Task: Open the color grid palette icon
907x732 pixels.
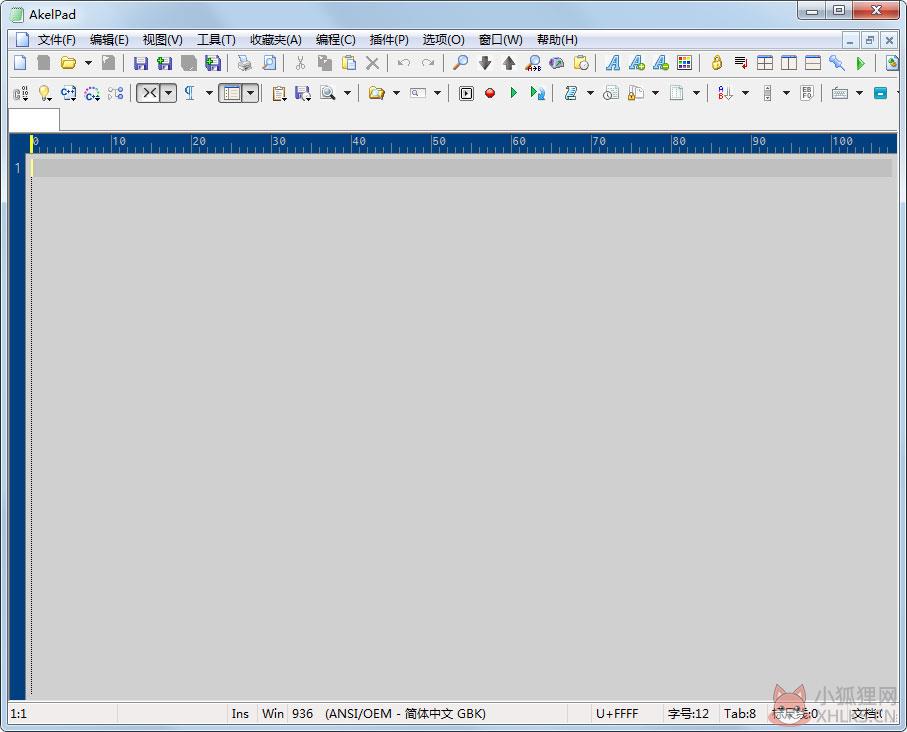Action: tap(684, 62)
